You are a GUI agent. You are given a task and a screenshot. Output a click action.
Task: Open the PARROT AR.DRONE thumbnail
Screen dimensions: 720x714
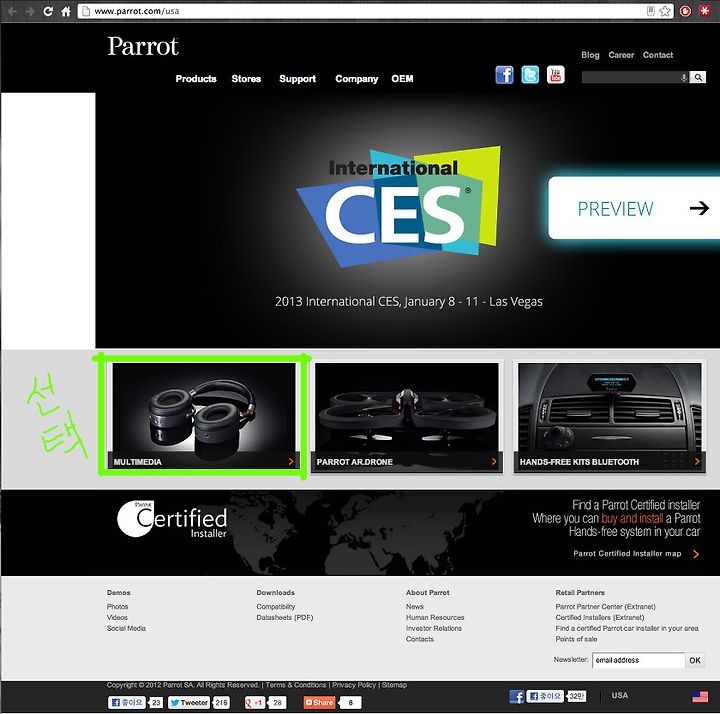407,417
